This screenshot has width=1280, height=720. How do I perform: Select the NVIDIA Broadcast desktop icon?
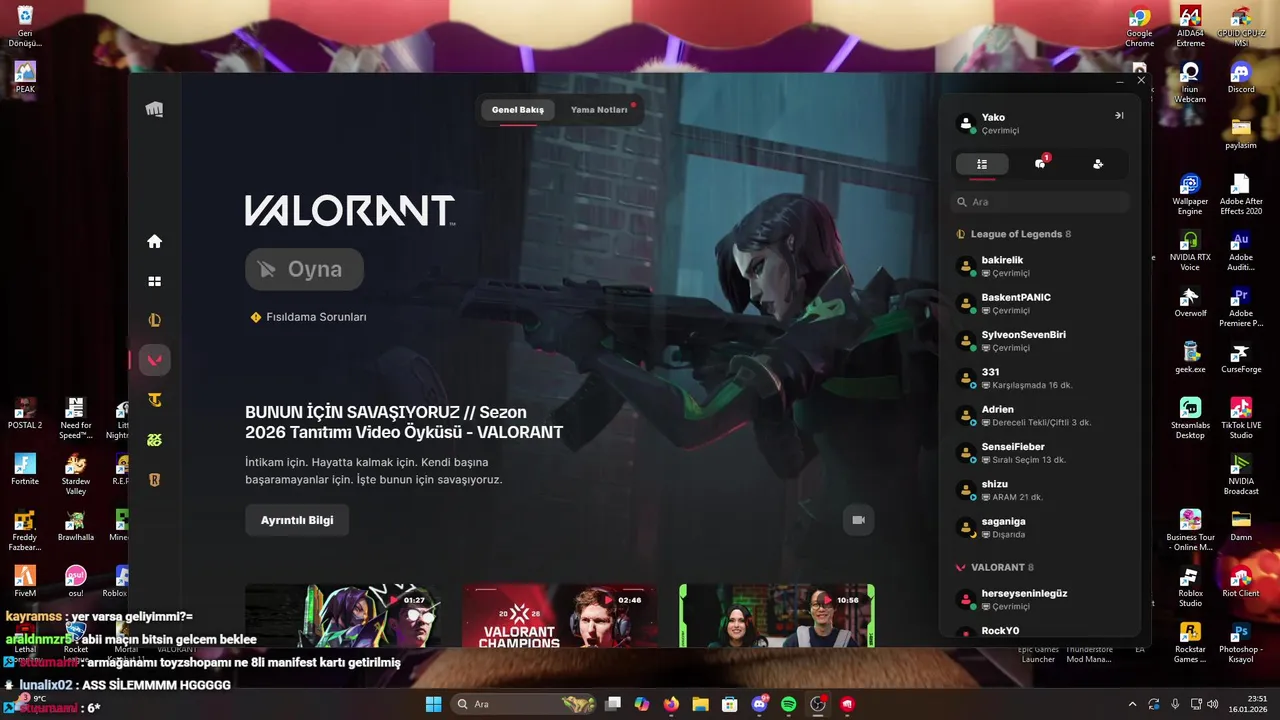pos(1241,474)
